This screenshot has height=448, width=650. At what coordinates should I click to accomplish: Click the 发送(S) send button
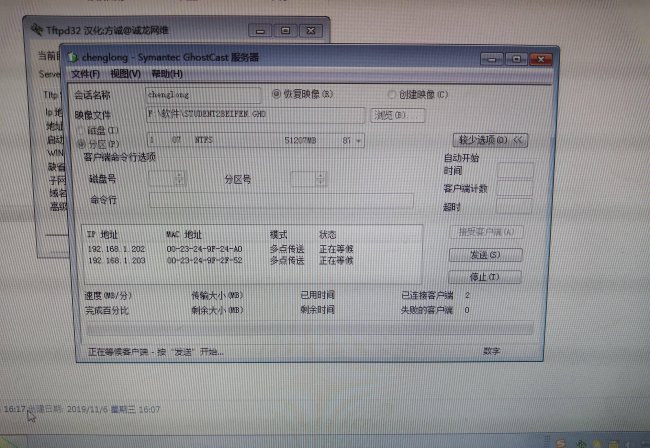[485, 255]
